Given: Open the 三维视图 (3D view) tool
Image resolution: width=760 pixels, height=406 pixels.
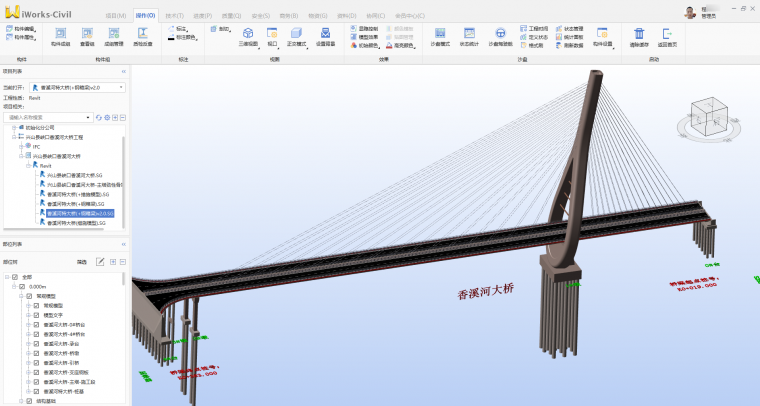Looking at the screenshot, I should tap(248, 39).
